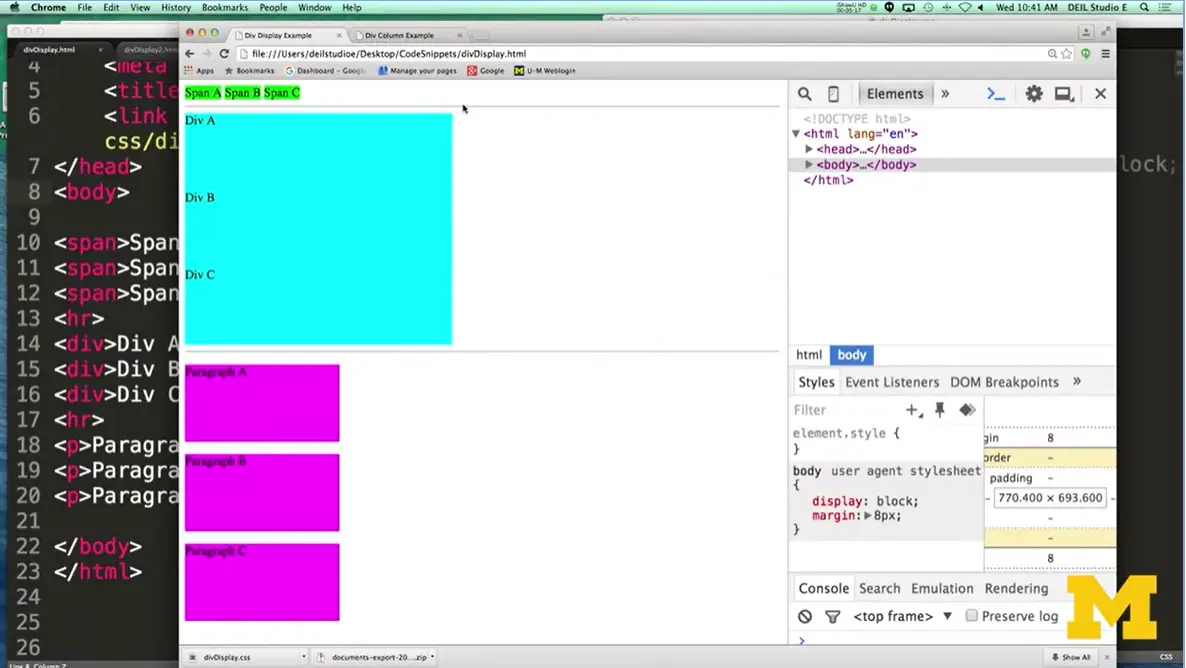
Task: Enable the Preserve log checkbox
Action: 971,616
